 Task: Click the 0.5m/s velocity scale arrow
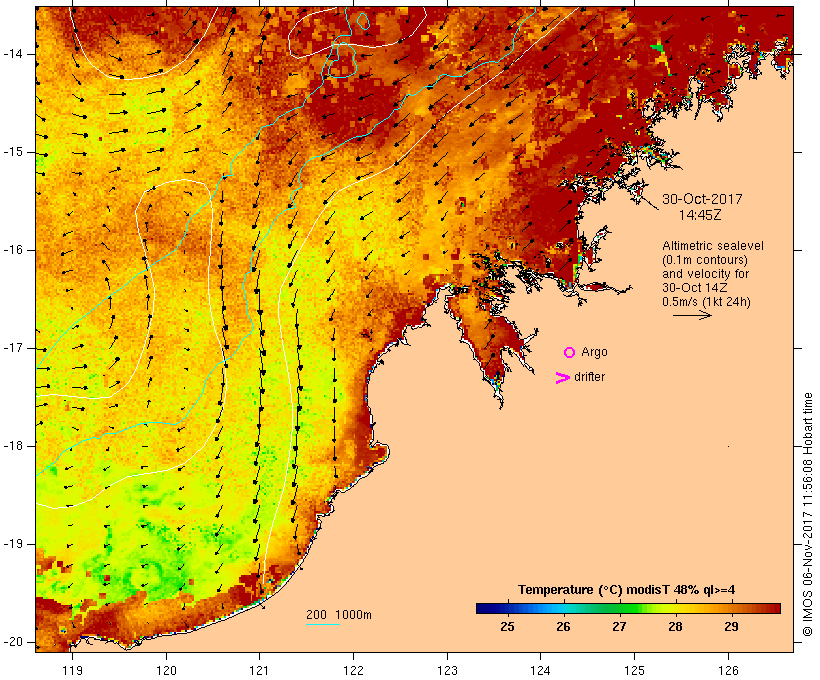(x=692, y=315)
